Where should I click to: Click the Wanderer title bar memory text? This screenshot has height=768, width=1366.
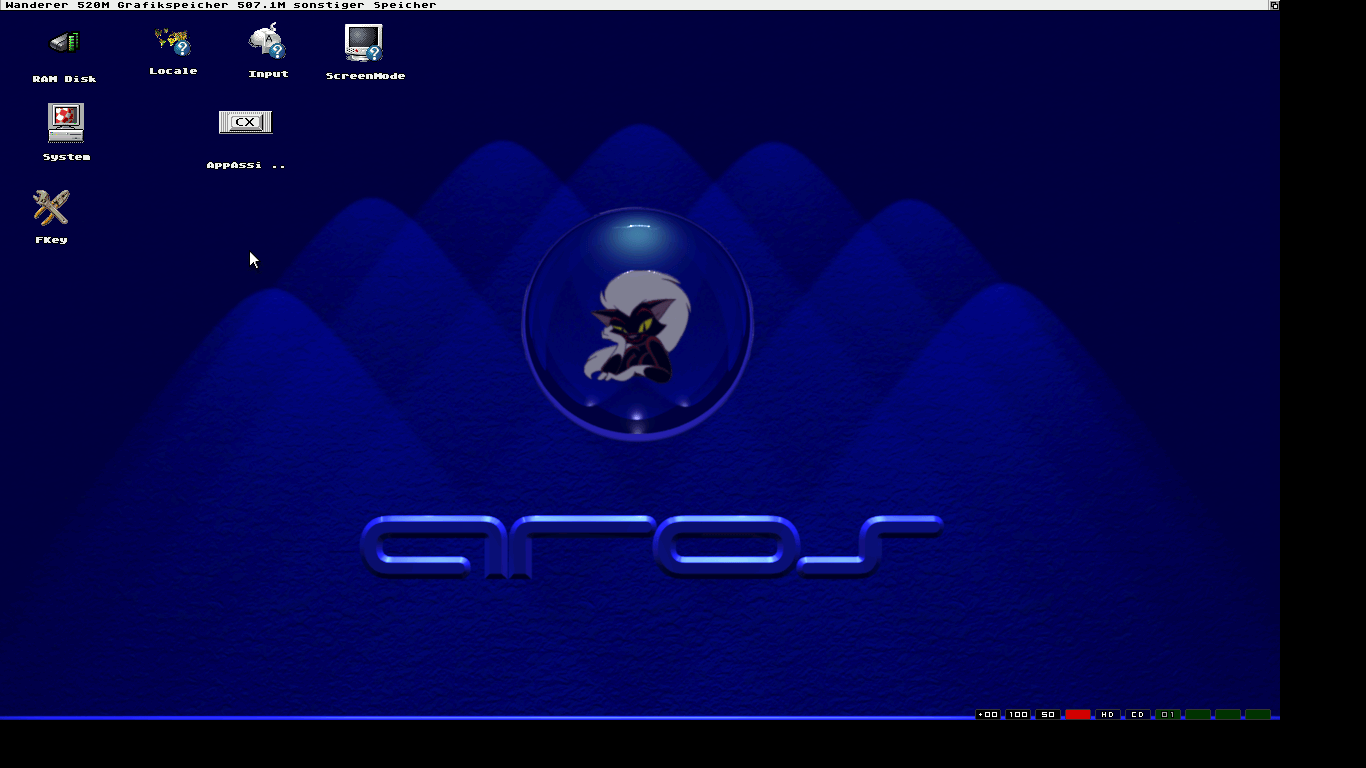click(221, 5)
